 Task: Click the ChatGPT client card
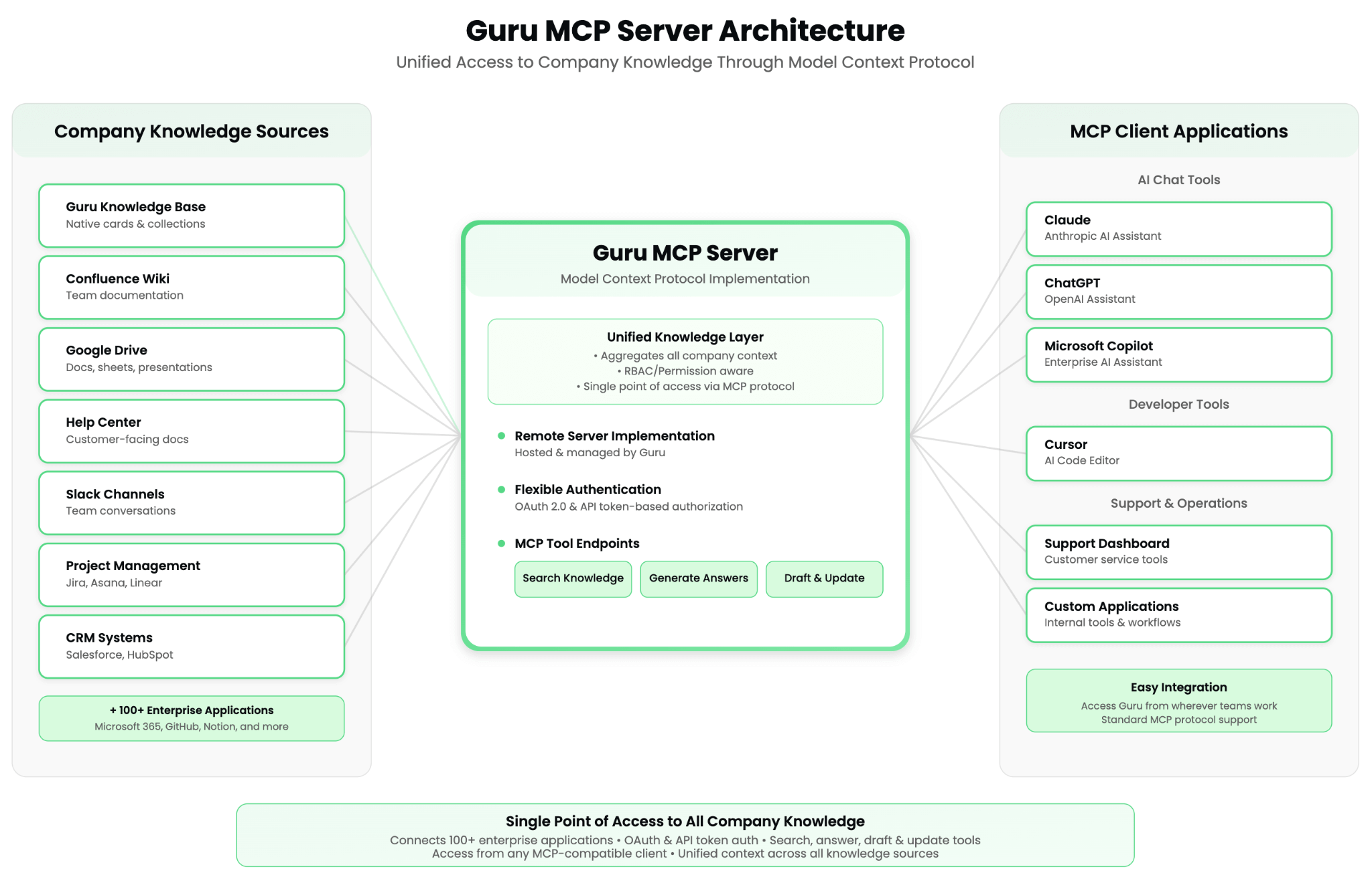(x=1178, y=291)
